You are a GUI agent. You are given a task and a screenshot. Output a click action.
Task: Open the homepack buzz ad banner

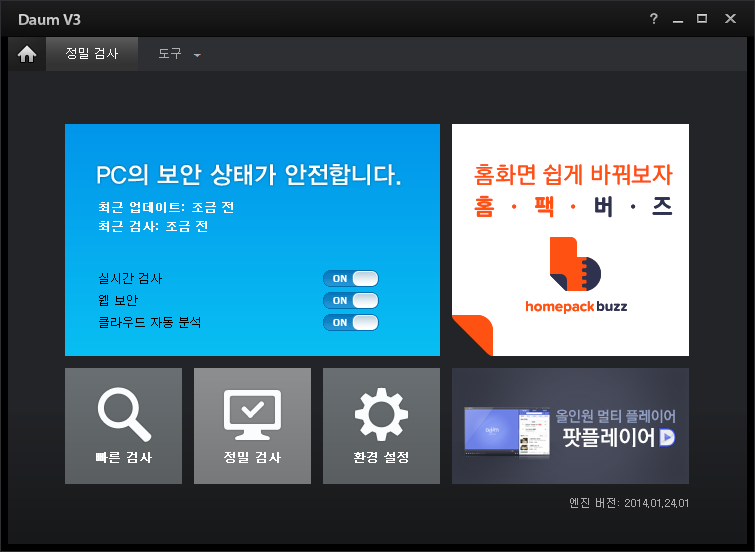570,240
